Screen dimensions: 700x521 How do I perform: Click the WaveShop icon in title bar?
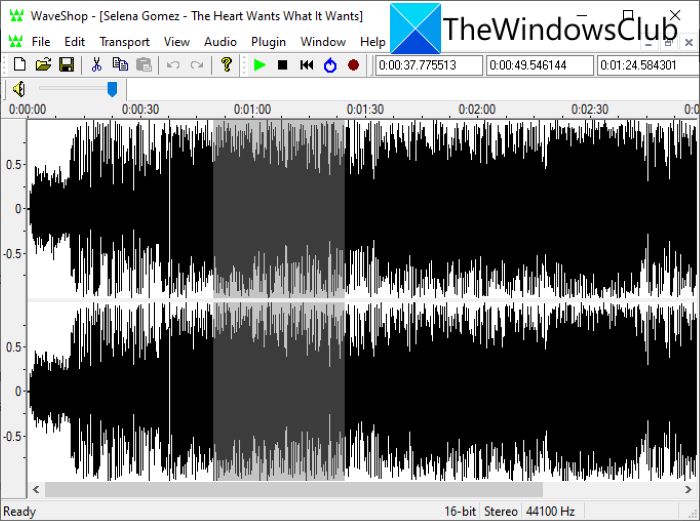coord(17,16)
